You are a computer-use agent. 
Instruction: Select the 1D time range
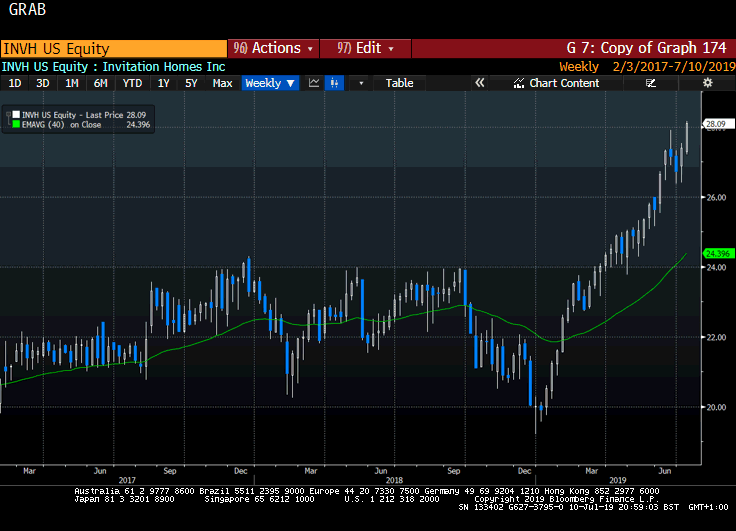(x=15, y=83)
